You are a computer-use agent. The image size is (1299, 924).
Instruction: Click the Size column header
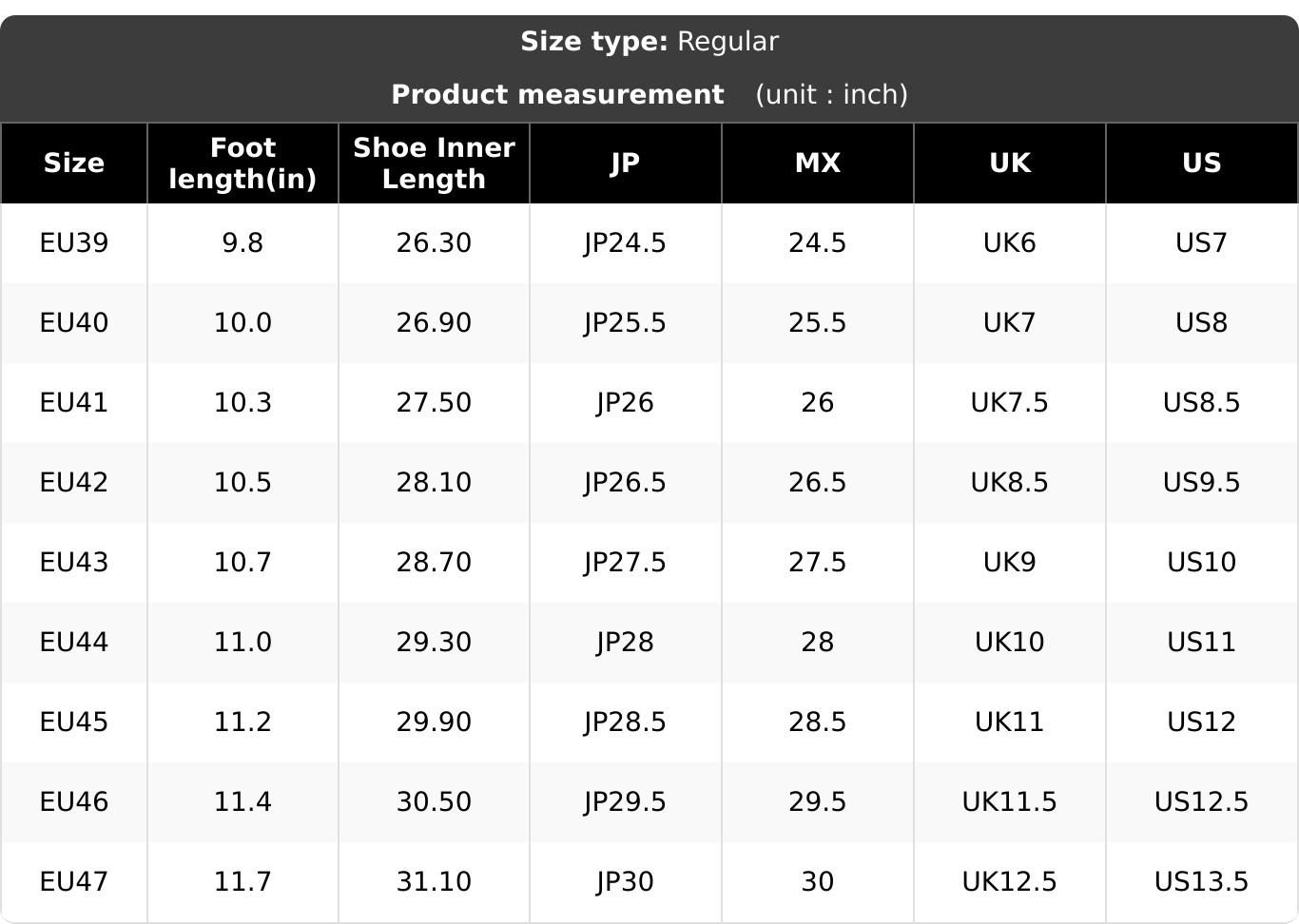[x=73, y=164]
